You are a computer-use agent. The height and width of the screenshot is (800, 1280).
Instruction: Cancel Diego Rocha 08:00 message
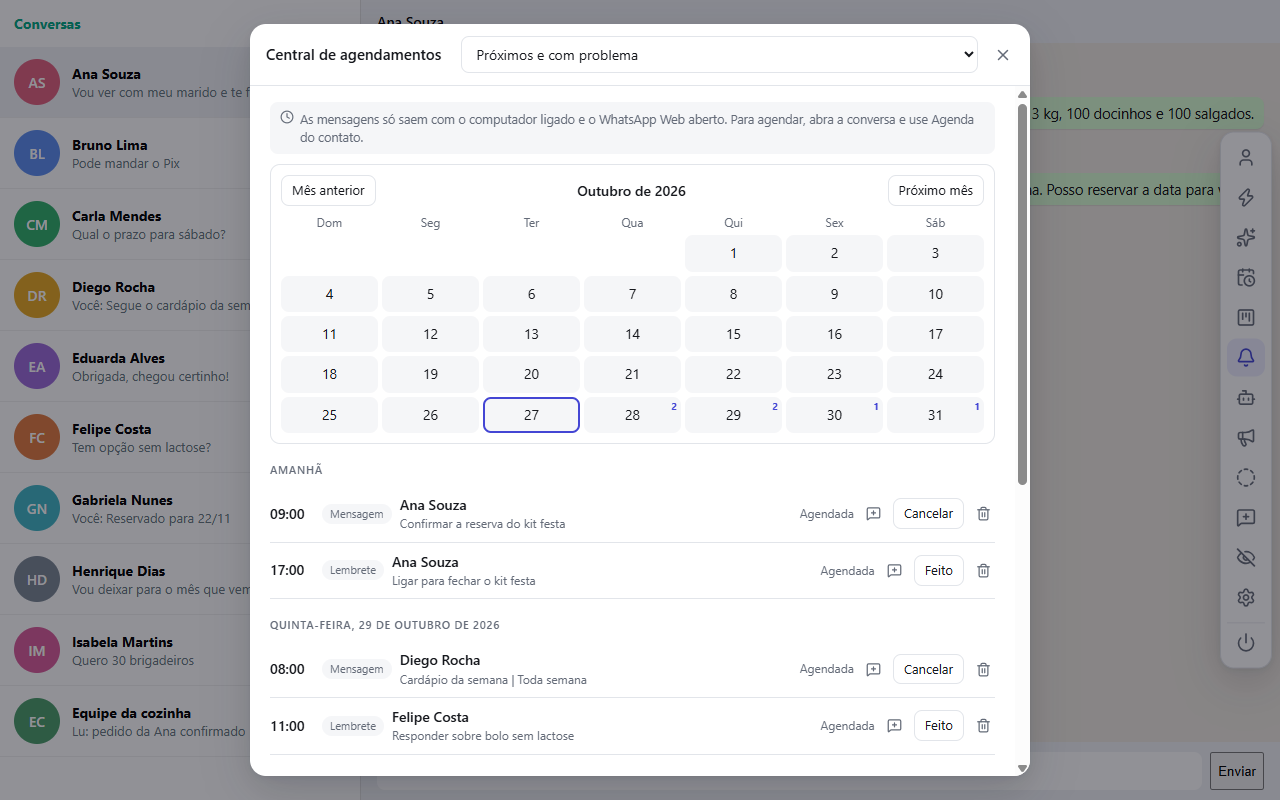[928, 669]
